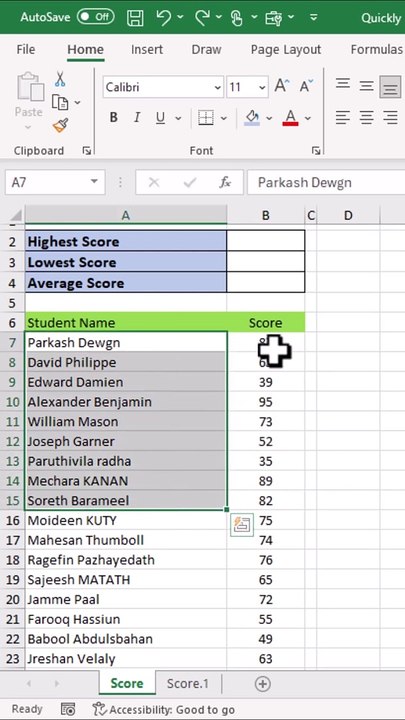Click the Copy icon
This screenshot has width=405, height=720.
point(60,102)
